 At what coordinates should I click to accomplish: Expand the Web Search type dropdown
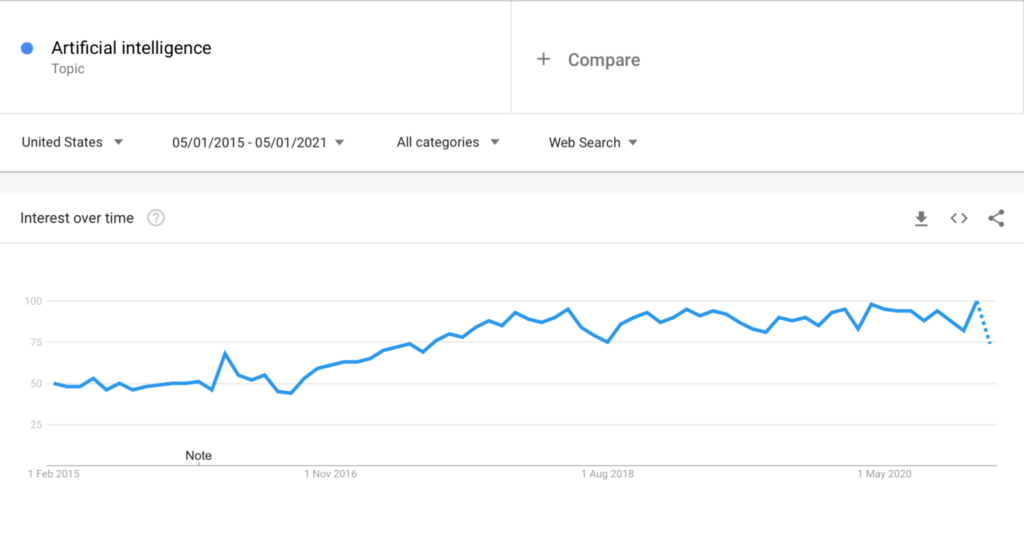click(593, 142)
